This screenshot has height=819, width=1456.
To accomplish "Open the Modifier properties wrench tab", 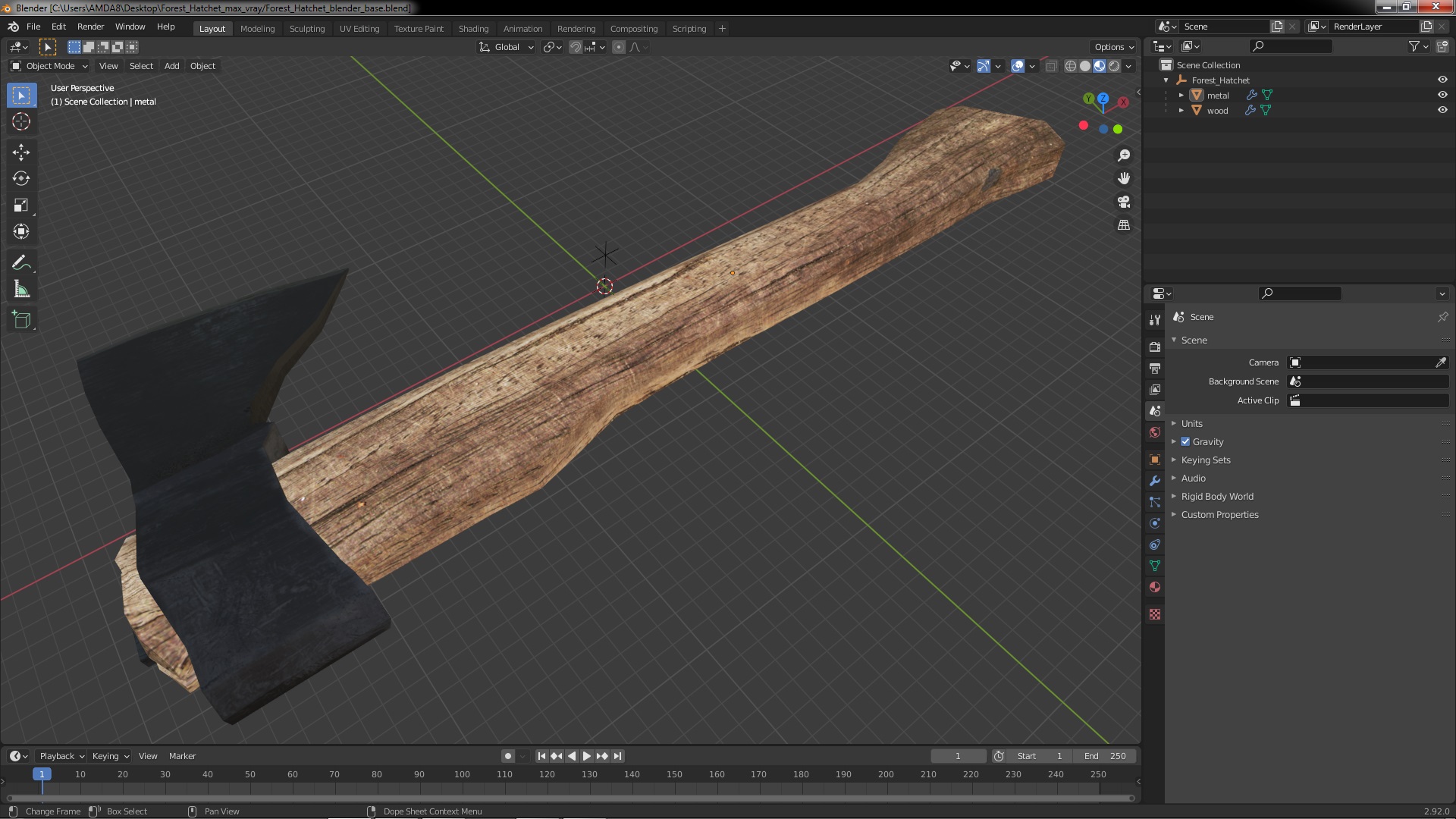I will (x=1155, y=481).
